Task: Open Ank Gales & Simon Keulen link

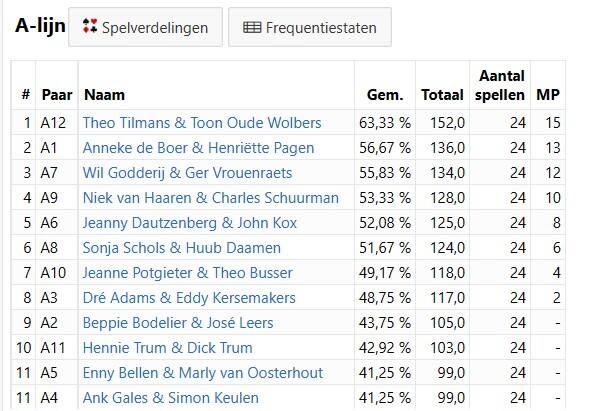Action: (x=171, y=398)
